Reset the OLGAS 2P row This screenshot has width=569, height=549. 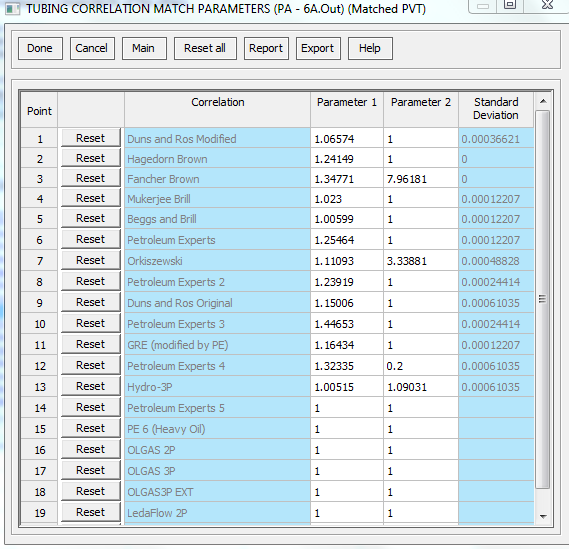pyautogui.click(x=91, y=450)
